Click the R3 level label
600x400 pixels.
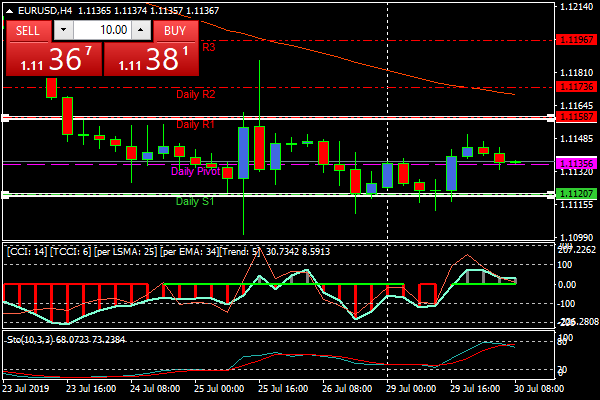pyautogui.click(x=208, y=47)
